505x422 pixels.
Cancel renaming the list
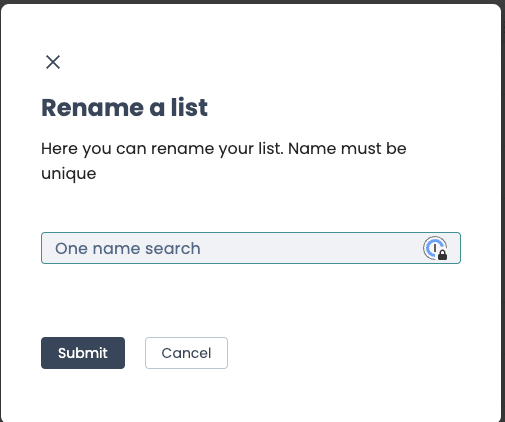pos(186,353)
